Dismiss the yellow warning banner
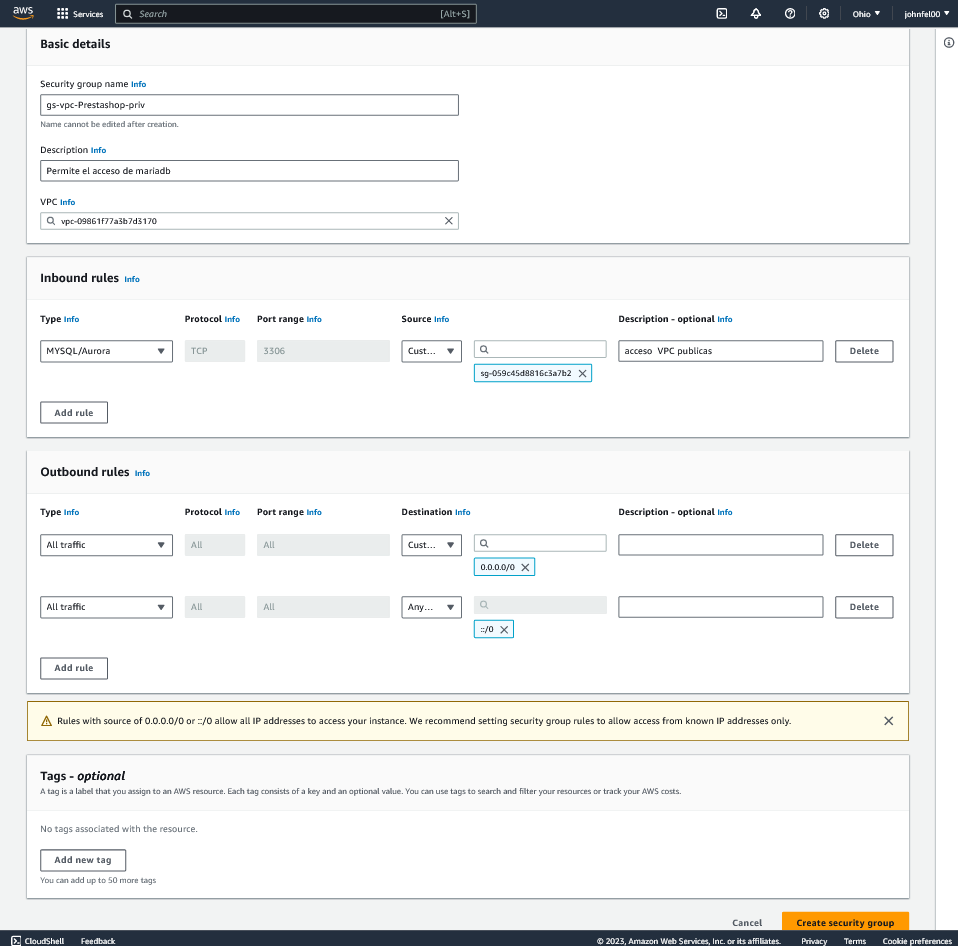 (888, 720)
